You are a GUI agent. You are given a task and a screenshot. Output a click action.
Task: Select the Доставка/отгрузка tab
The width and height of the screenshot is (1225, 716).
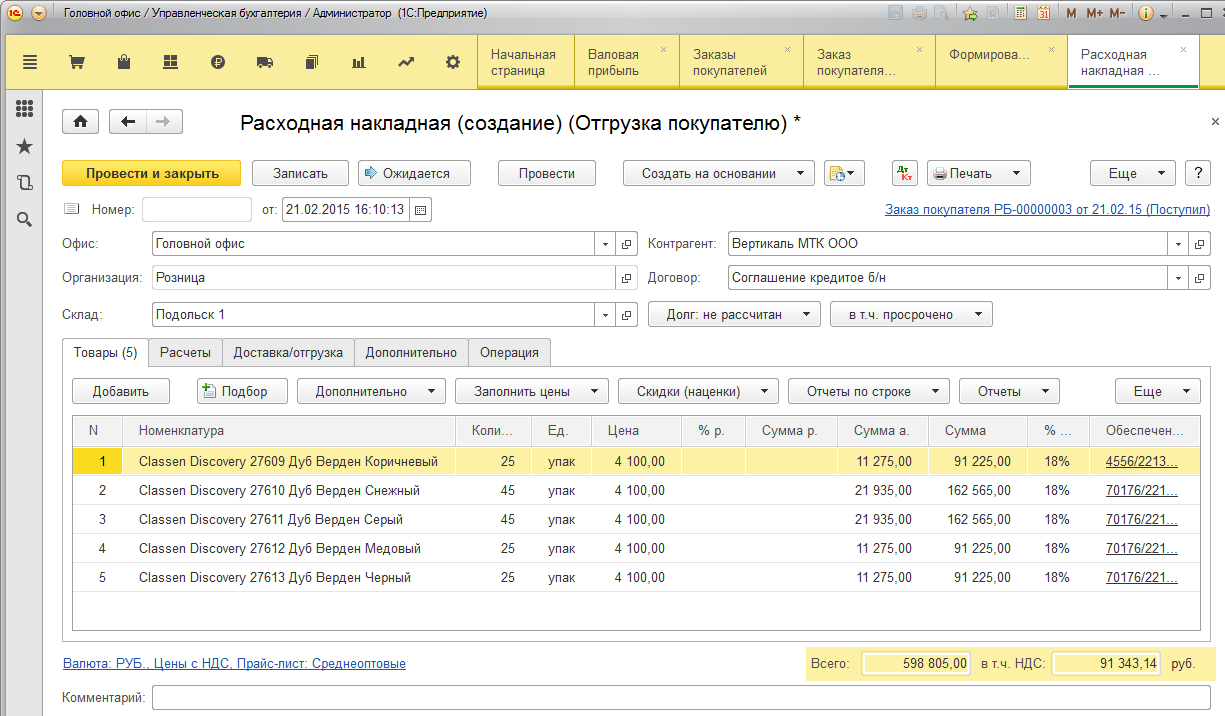pos(288,352)
